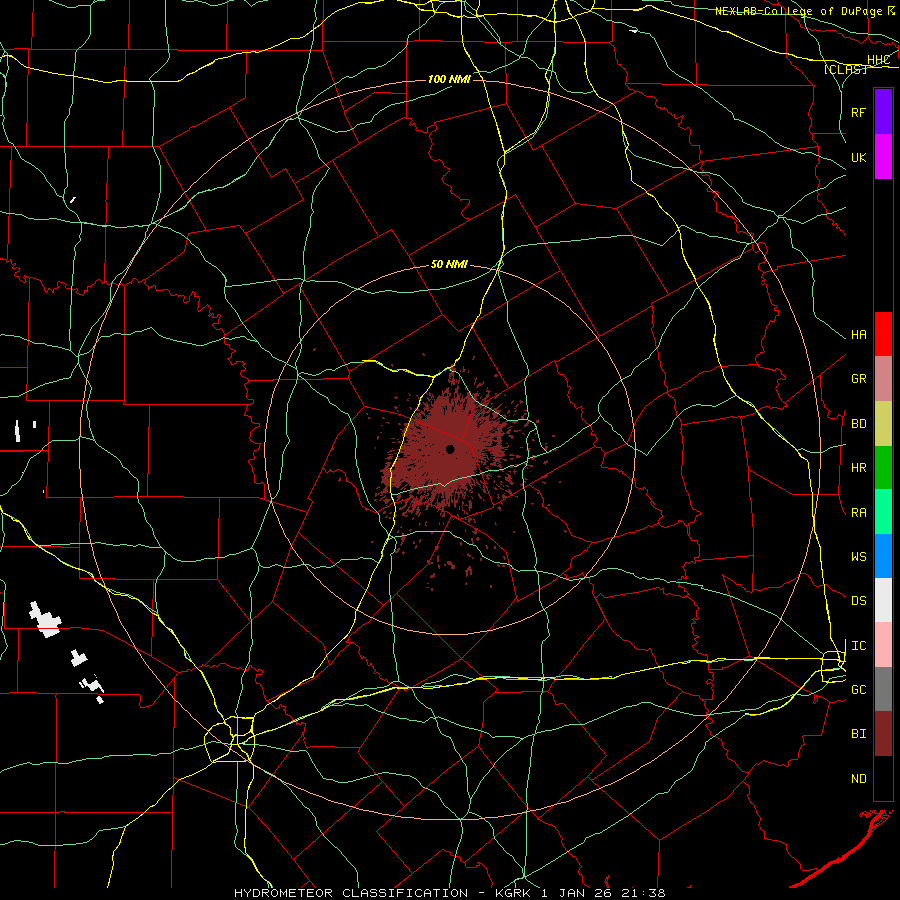Select the WS blue legend swatch

click(883, 556)
